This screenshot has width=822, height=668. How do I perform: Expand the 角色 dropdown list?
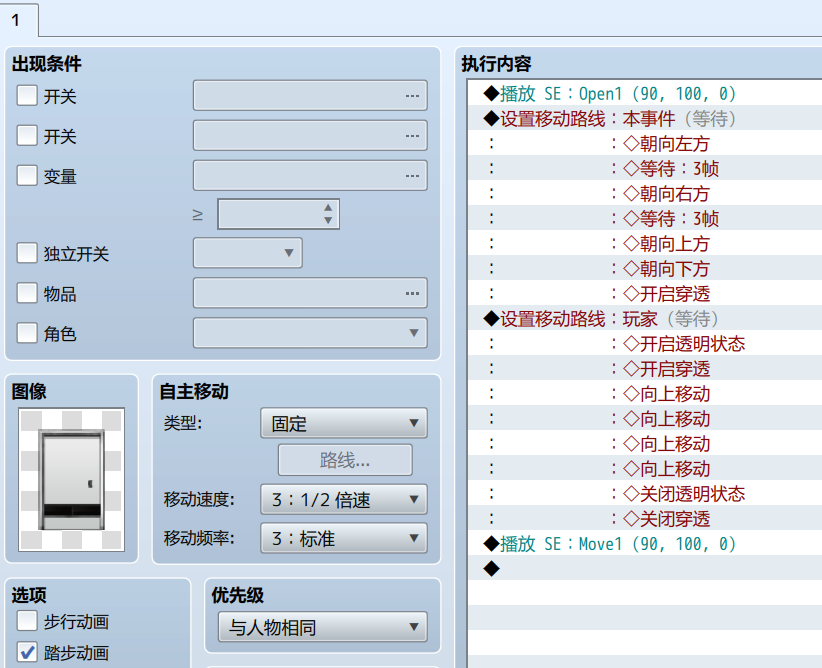[310, 333]
